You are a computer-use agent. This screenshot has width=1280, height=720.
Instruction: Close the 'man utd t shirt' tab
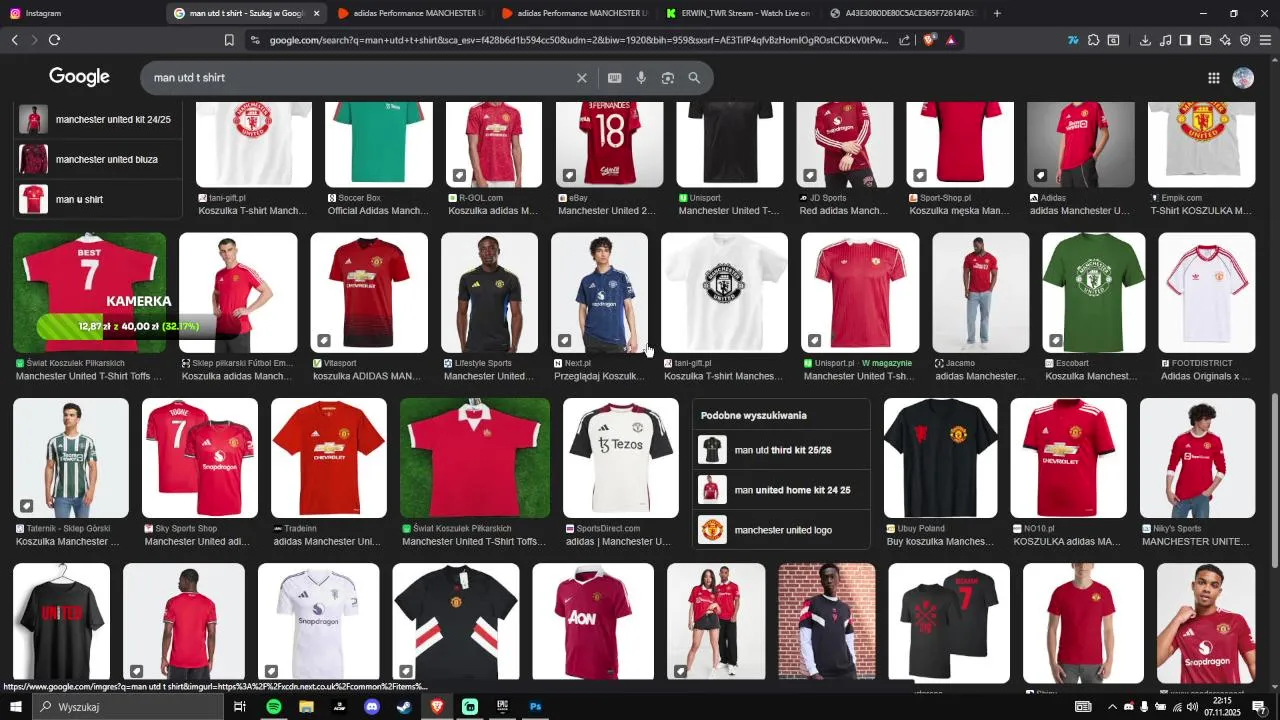pyautogui.click(x=317, y=13)
